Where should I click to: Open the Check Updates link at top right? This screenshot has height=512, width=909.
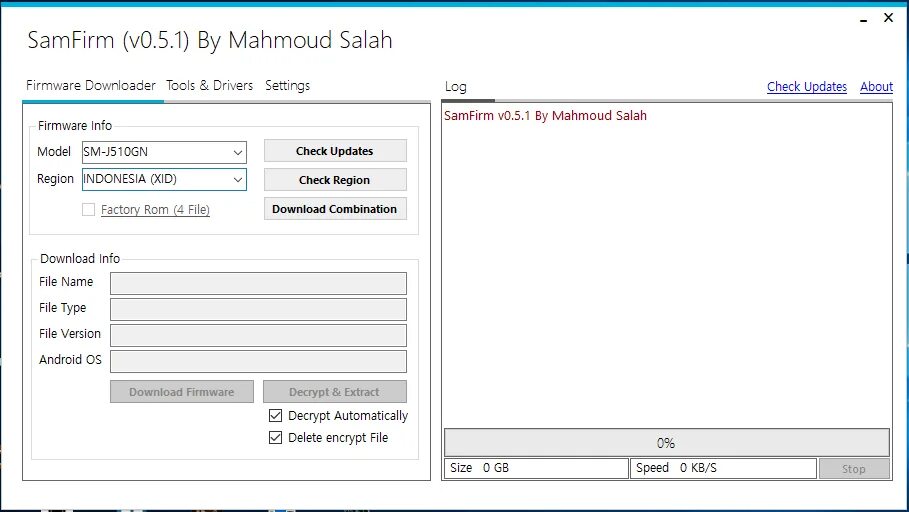tap(807, 87)
